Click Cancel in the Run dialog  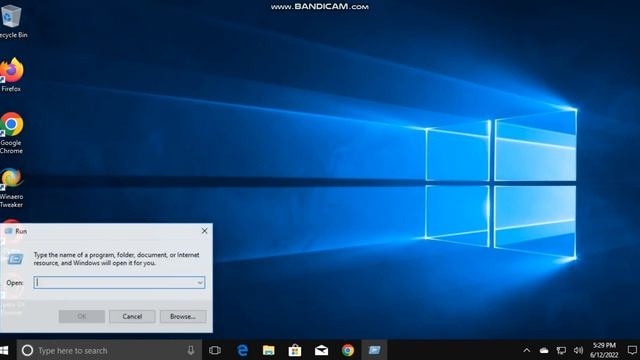click(x=132, y=316)
